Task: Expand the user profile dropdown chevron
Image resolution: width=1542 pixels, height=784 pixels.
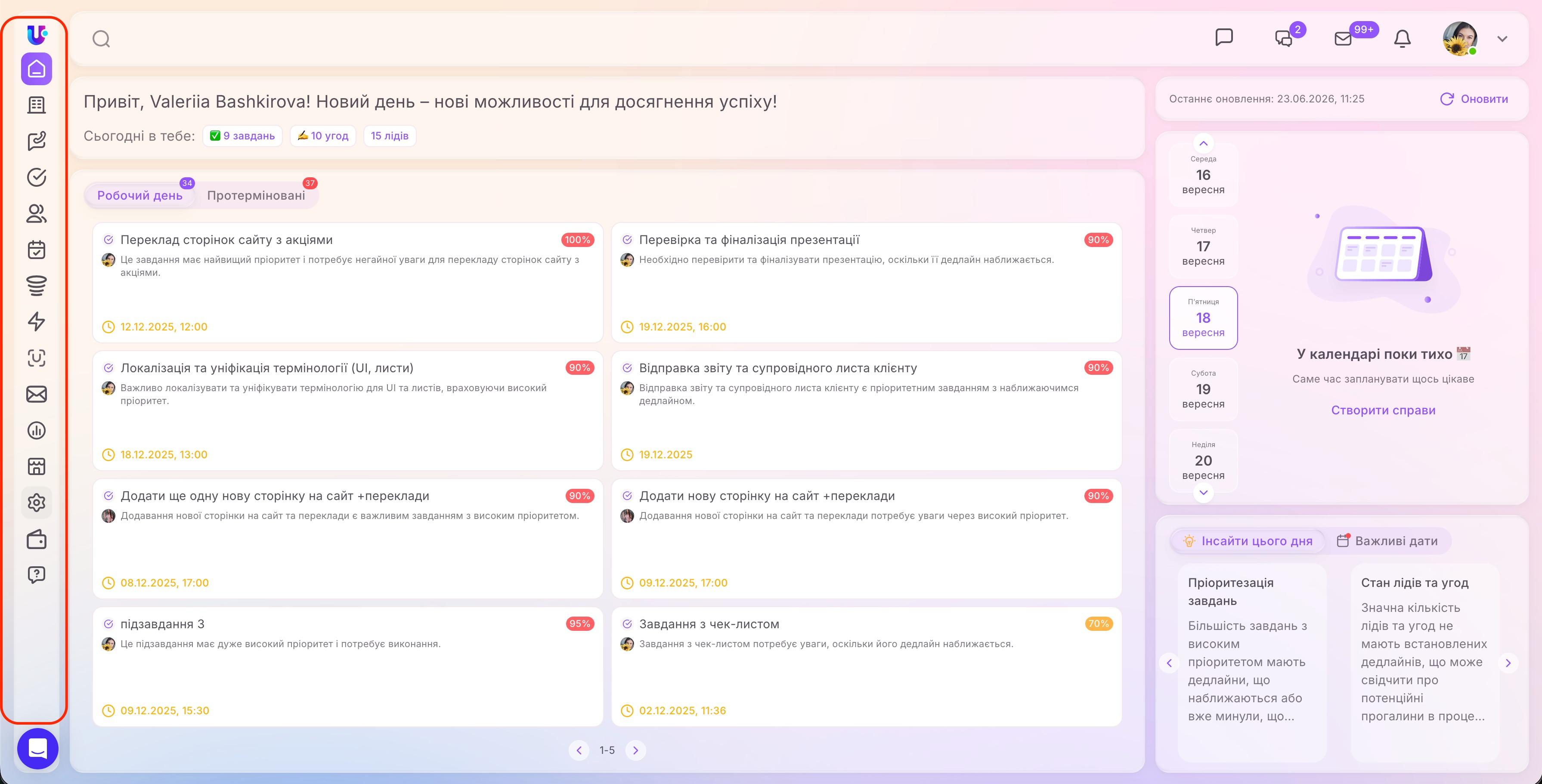Action: (1502, 39)
